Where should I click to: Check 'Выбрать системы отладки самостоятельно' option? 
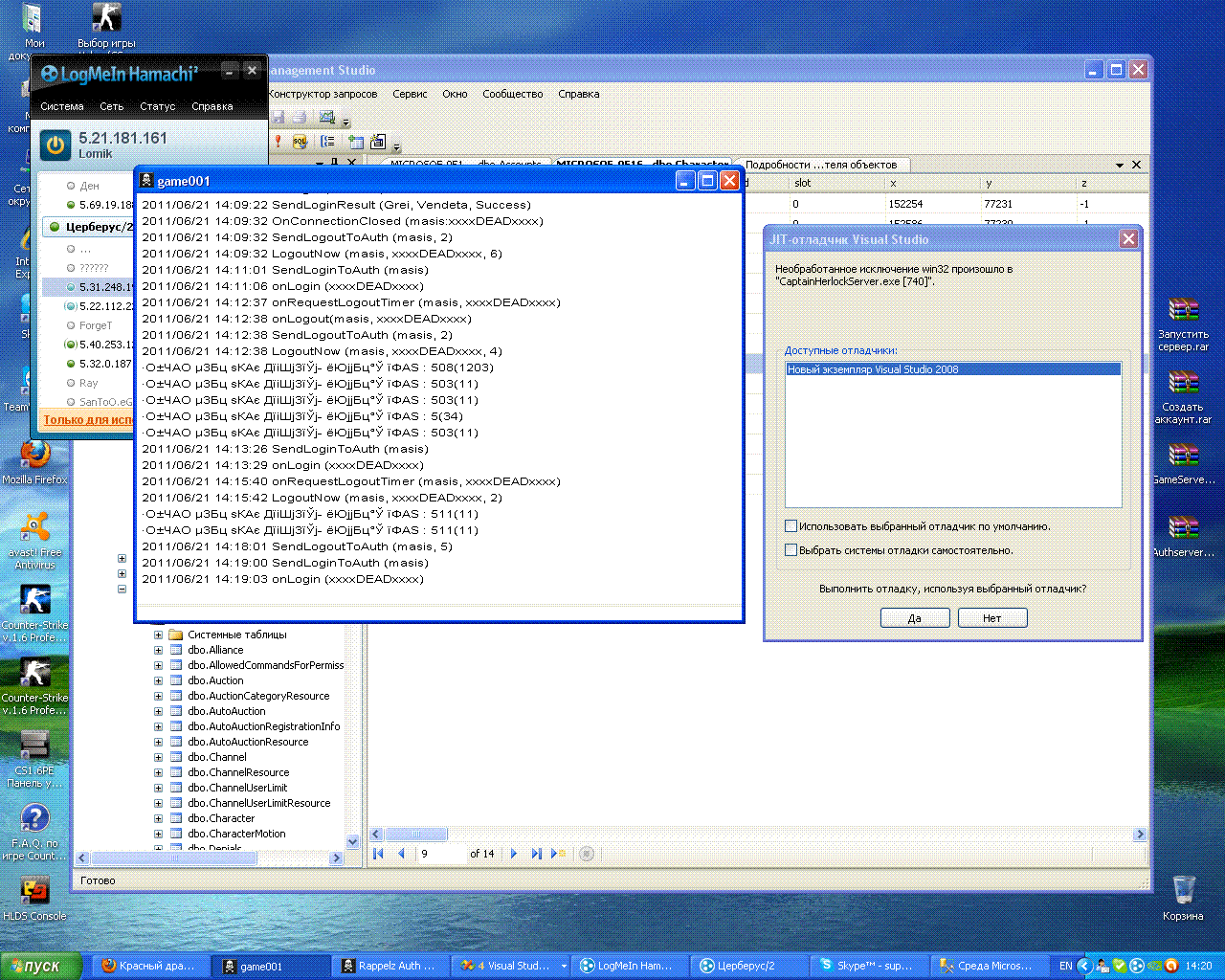791,550
